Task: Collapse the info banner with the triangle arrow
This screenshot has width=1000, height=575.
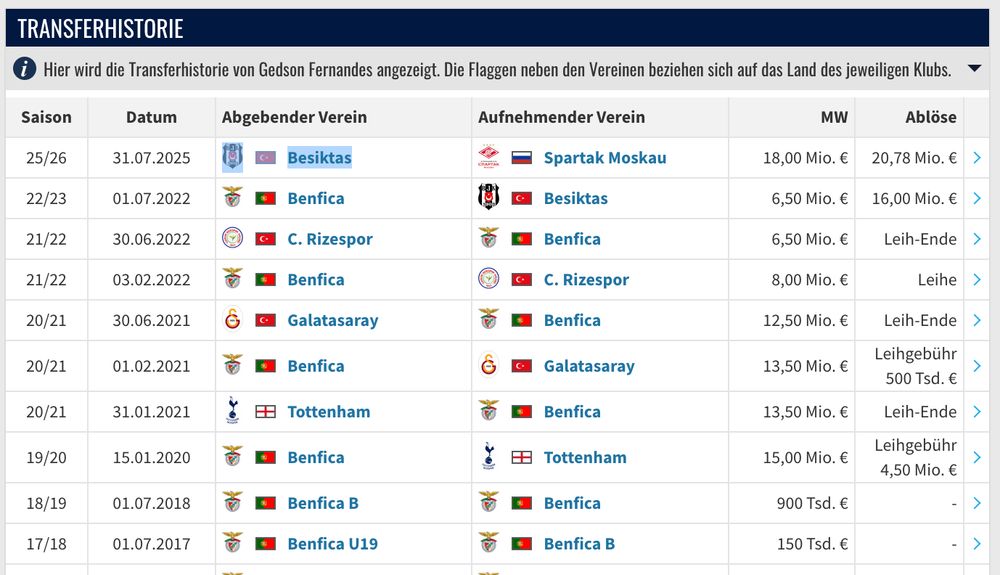Action: tap(974, 68)
